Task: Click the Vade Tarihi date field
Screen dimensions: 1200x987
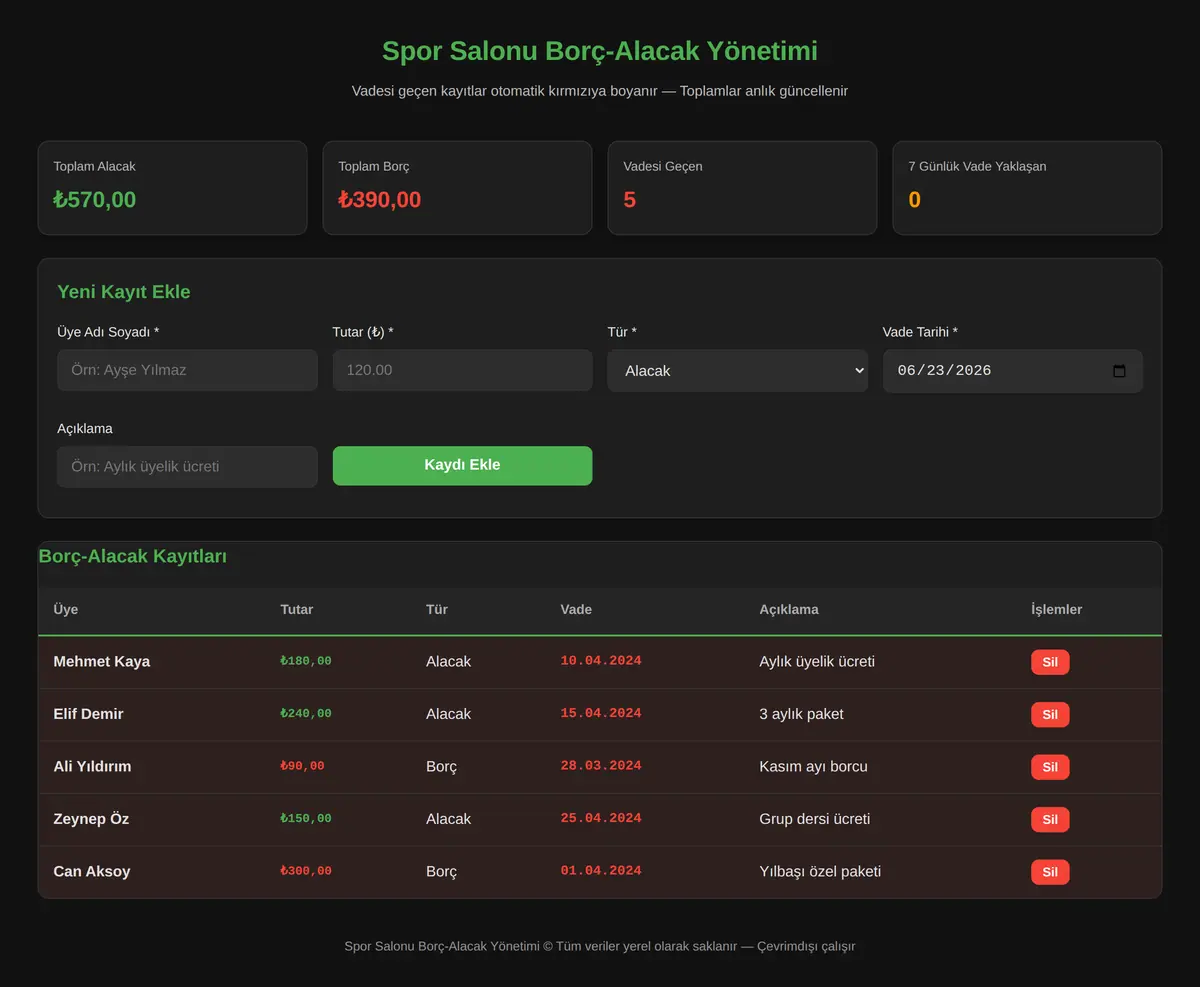Action: click(1012, 371)
